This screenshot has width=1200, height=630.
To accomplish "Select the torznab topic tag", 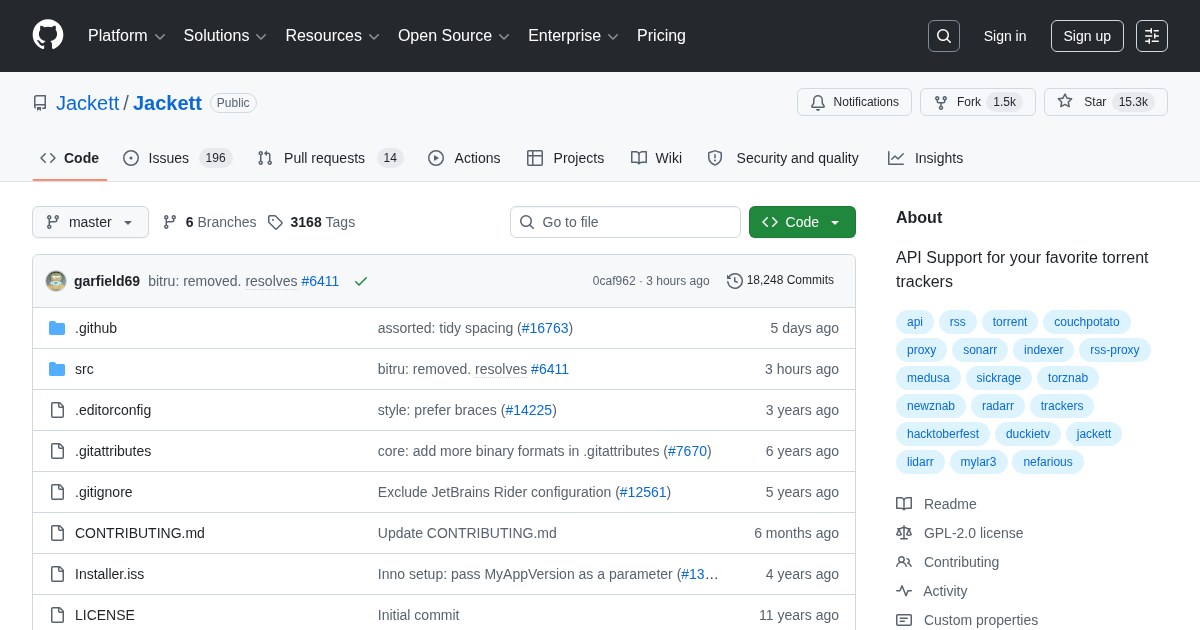I will point(1068,378).
